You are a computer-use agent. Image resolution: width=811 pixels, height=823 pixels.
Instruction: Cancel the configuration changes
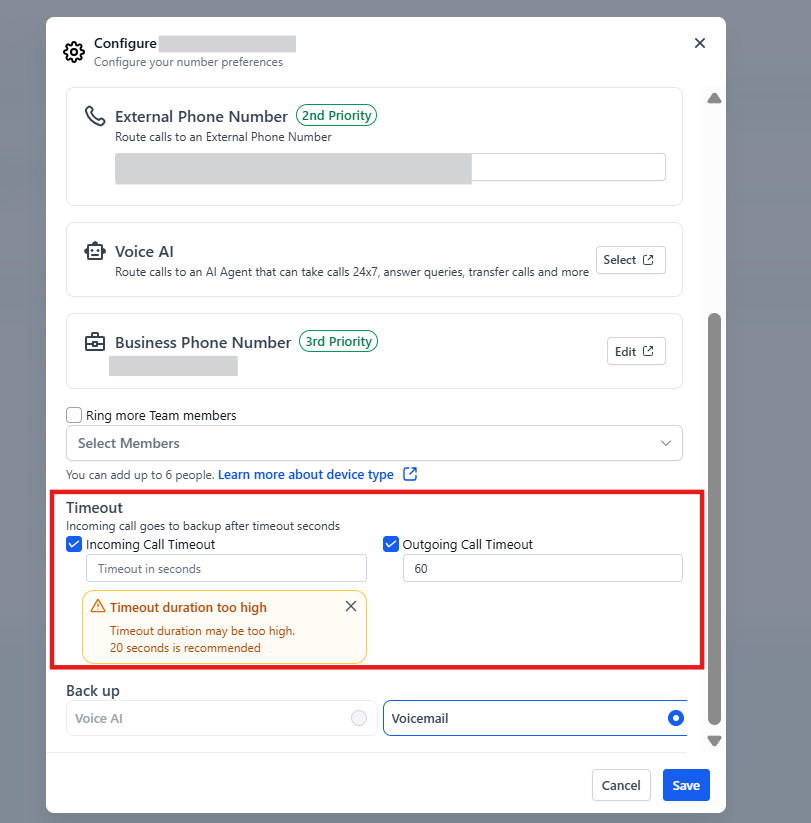(x=621, y=785)
